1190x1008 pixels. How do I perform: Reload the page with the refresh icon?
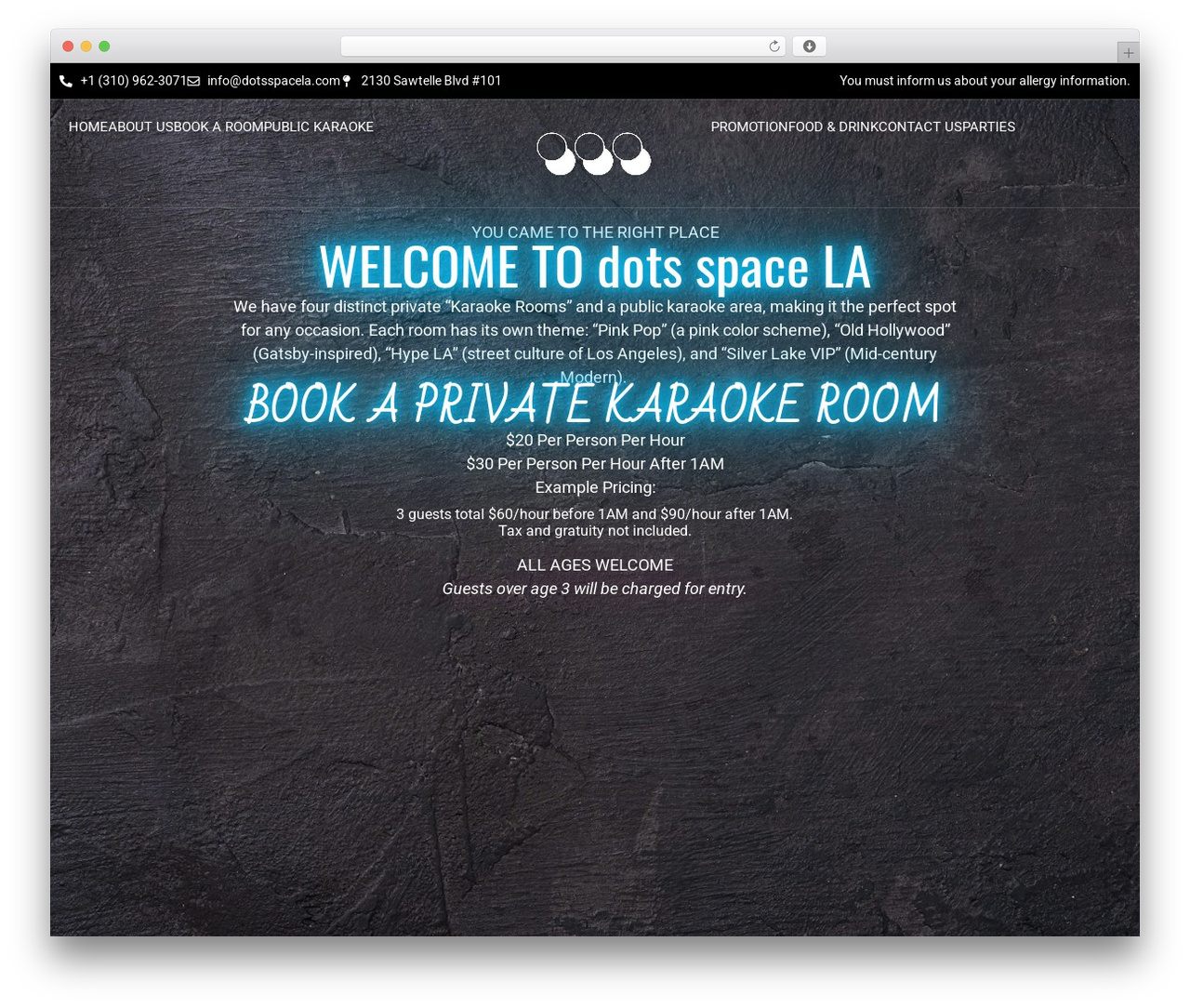pyautogui.click(x=774, y=46)
